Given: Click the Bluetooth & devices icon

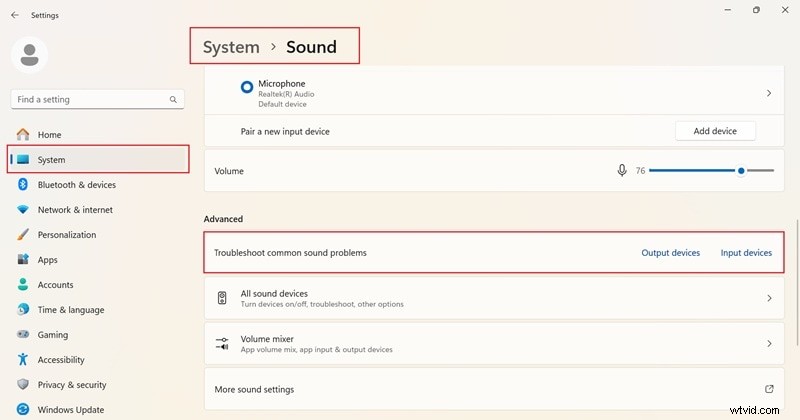Looking at the screenshot, I should point(22,185).
